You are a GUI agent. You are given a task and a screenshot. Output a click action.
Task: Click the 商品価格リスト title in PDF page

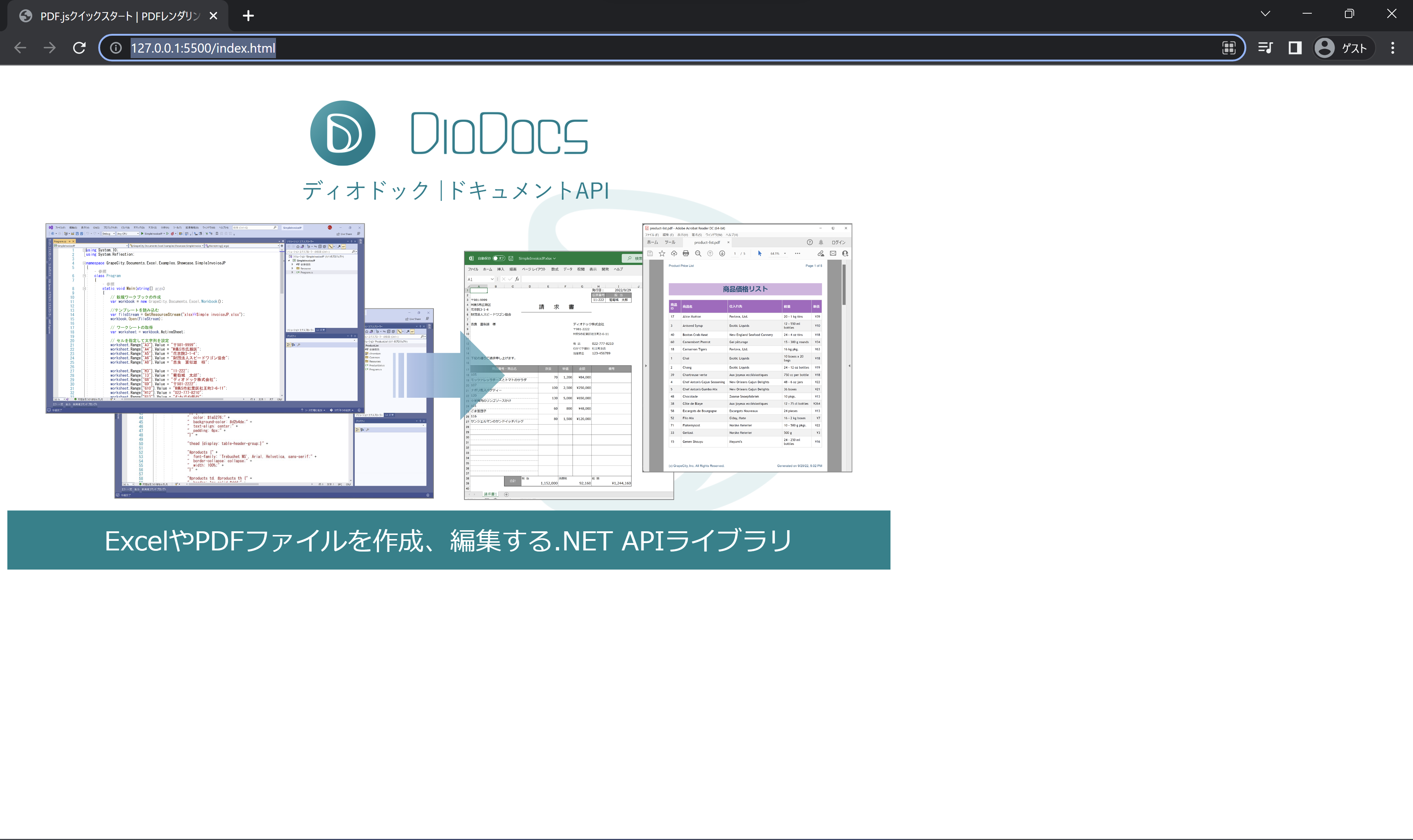pyautogui.click(x=745, y=289)
